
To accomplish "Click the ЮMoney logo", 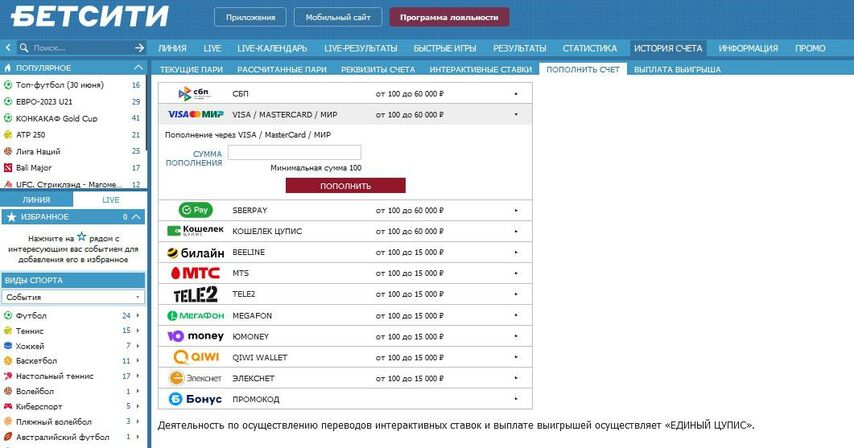I will click(x=196, y=336).
